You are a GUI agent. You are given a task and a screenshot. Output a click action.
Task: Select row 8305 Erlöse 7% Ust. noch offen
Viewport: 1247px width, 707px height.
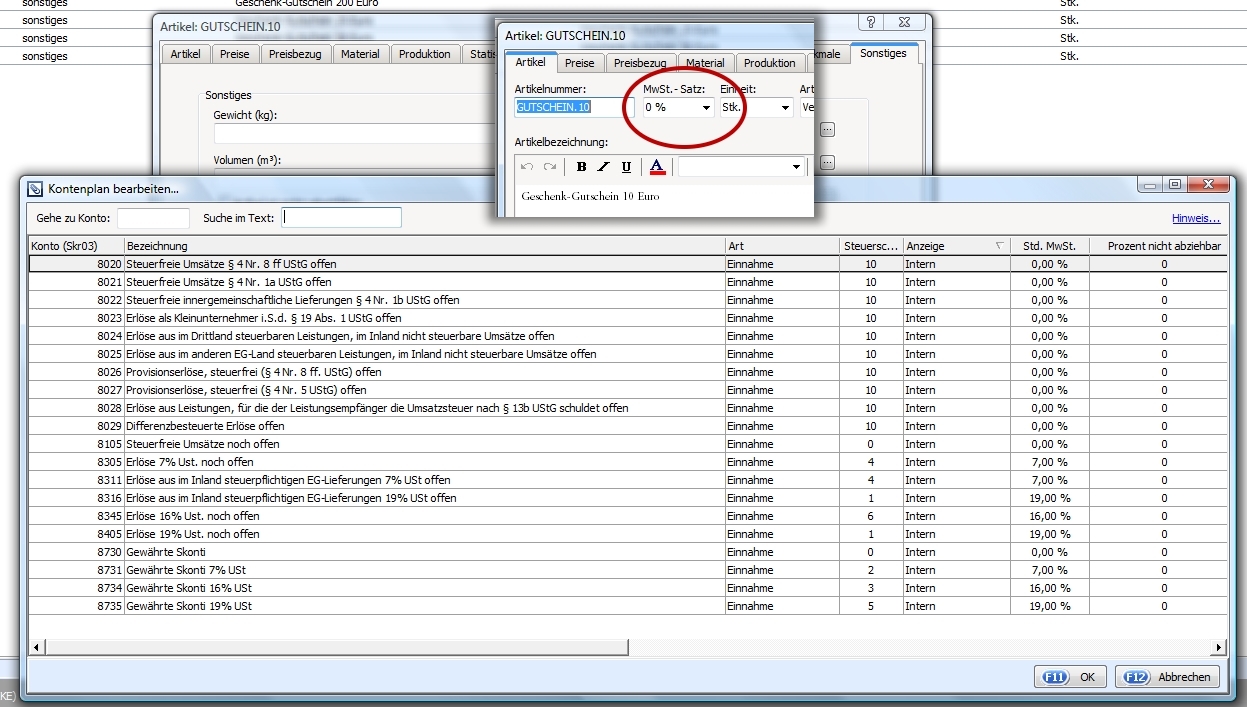point(628,462)
